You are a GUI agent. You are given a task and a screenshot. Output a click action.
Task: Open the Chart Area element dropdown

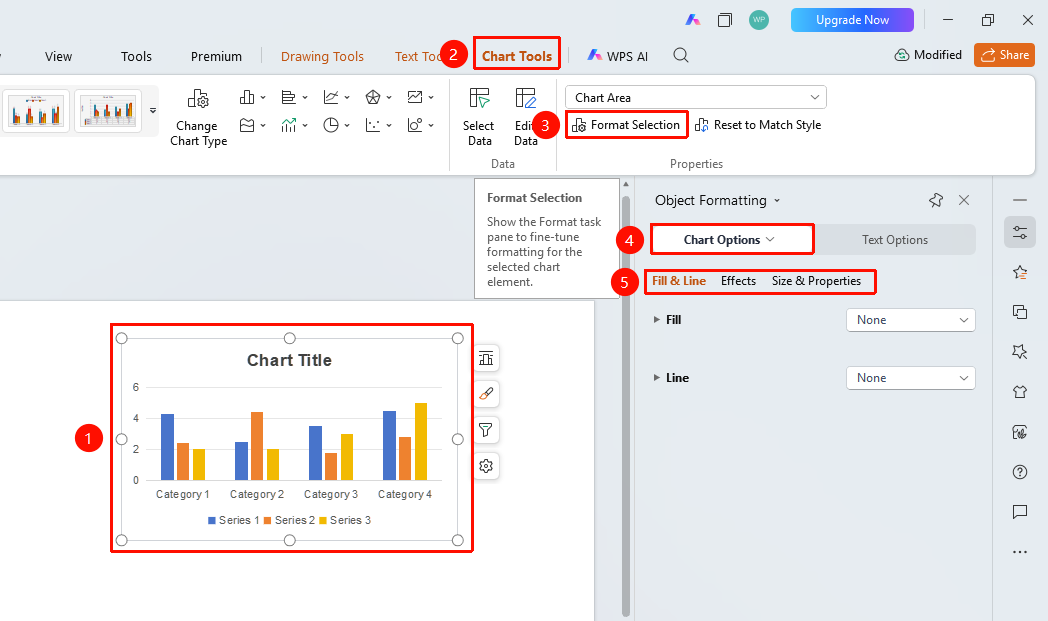pyautogui.click(x=696, y=98)
